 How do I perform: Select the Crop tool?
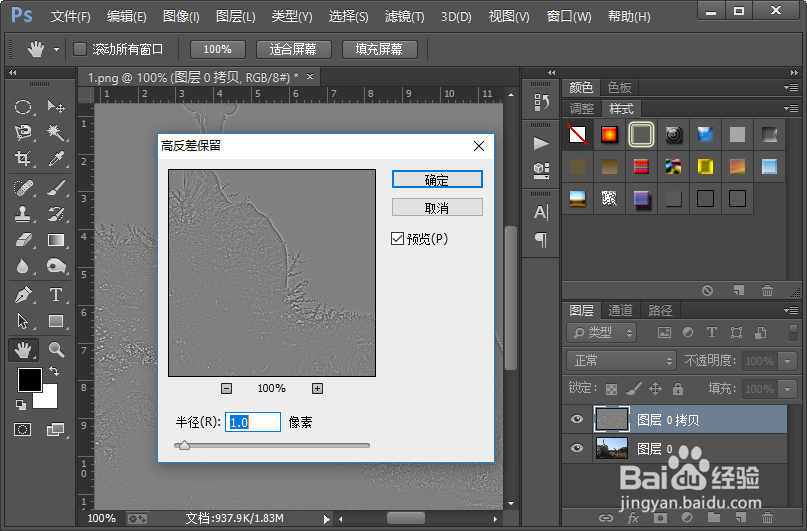[x=23, y=158]
